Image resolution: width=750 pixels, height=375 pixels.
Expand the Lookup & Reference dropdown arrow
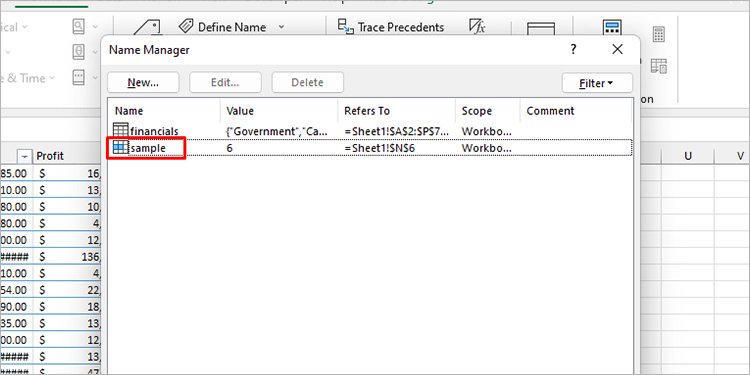(x=95, y=27)
